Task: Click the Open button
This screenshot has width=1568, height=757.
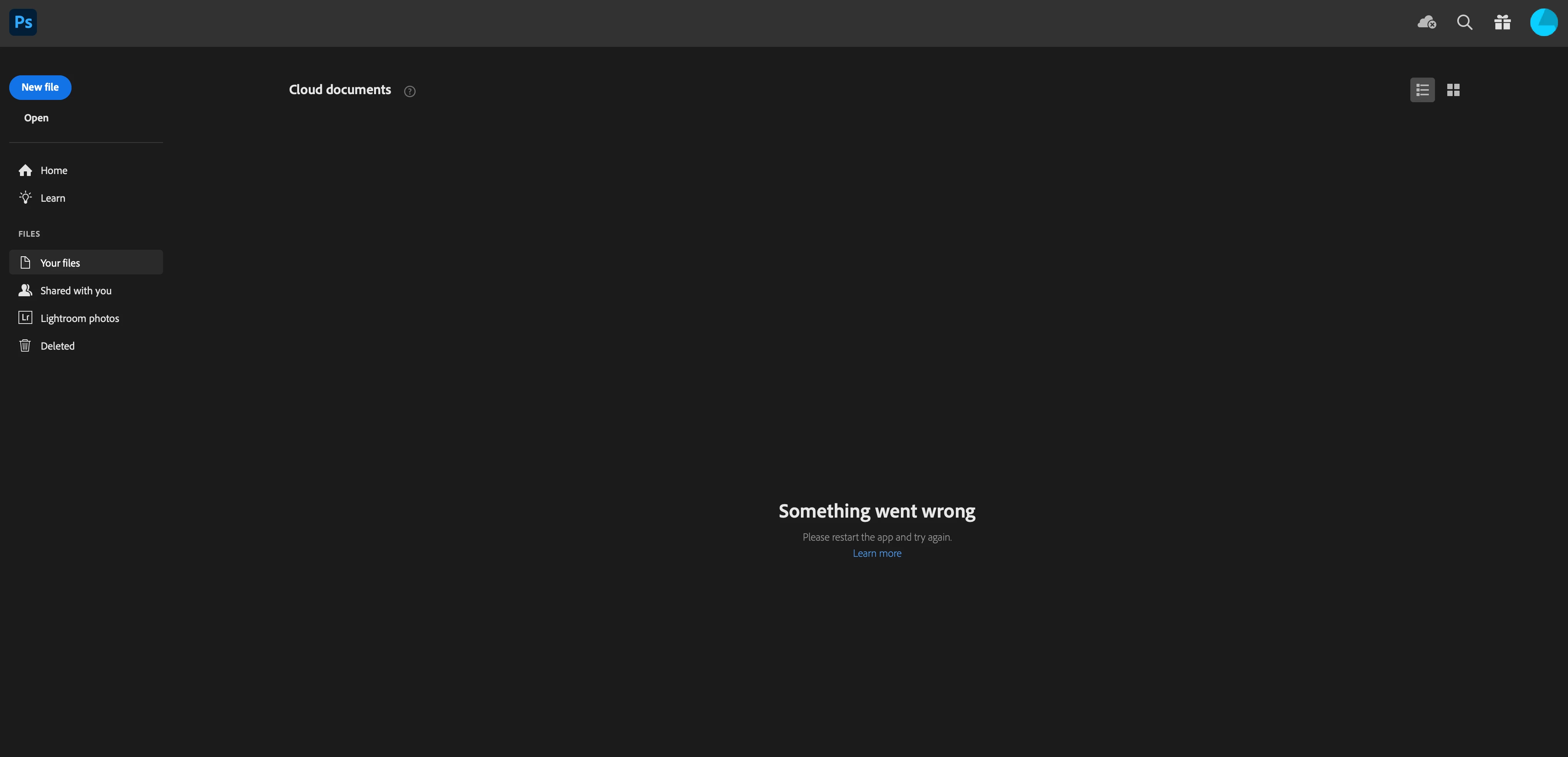Action: [36, 118]
